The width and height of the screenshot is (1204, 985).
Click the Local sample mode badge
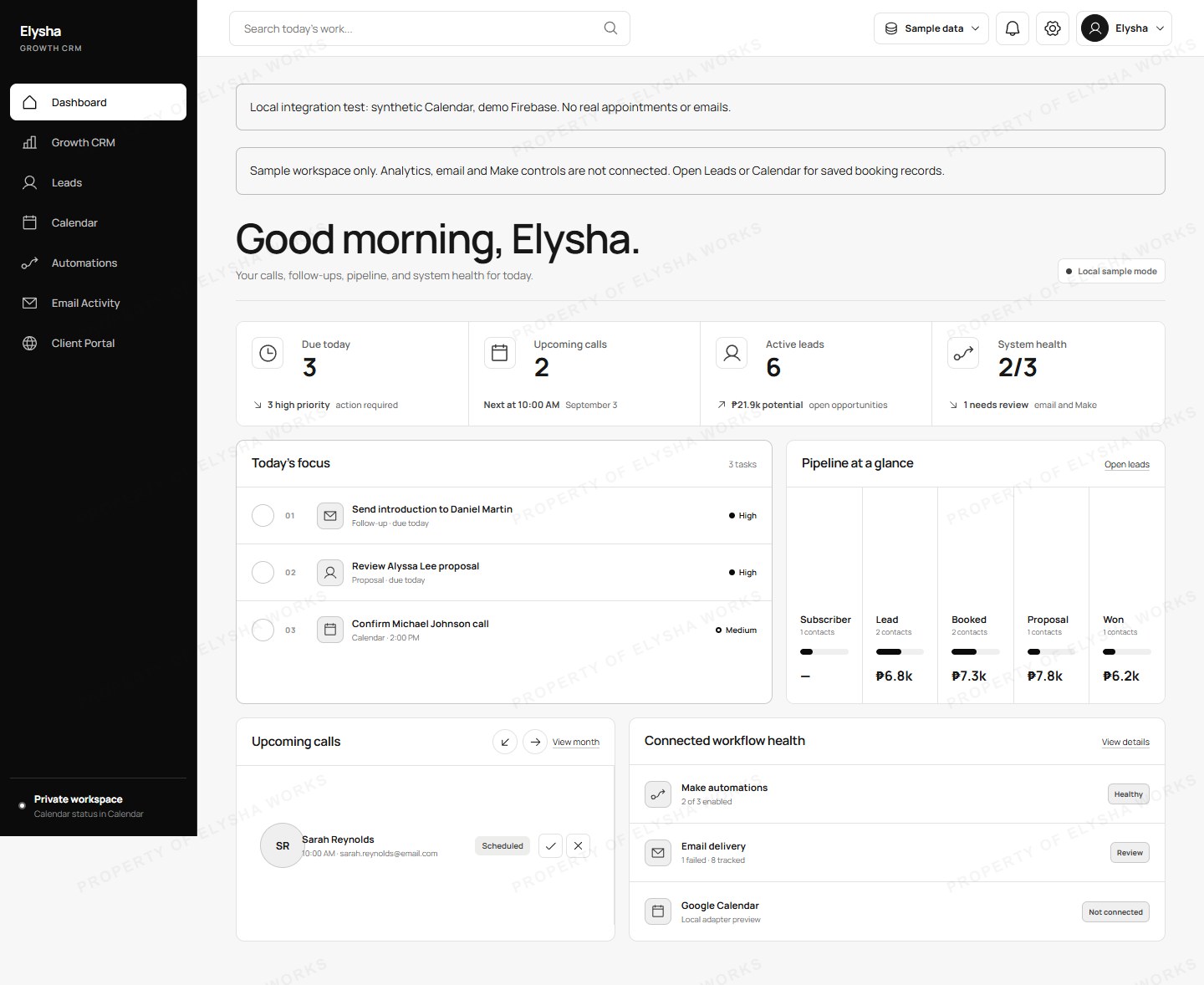click(x=1111, y=271)
